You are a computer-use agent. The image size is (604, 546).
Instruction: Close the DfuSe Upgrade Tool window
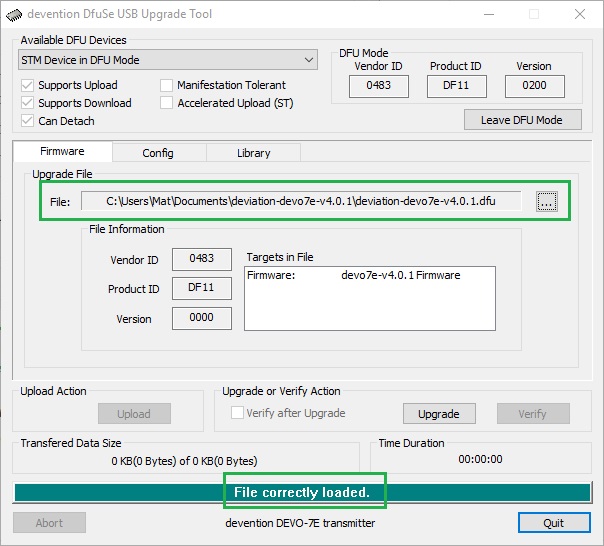pyautogui.click(x=579, y=14)
